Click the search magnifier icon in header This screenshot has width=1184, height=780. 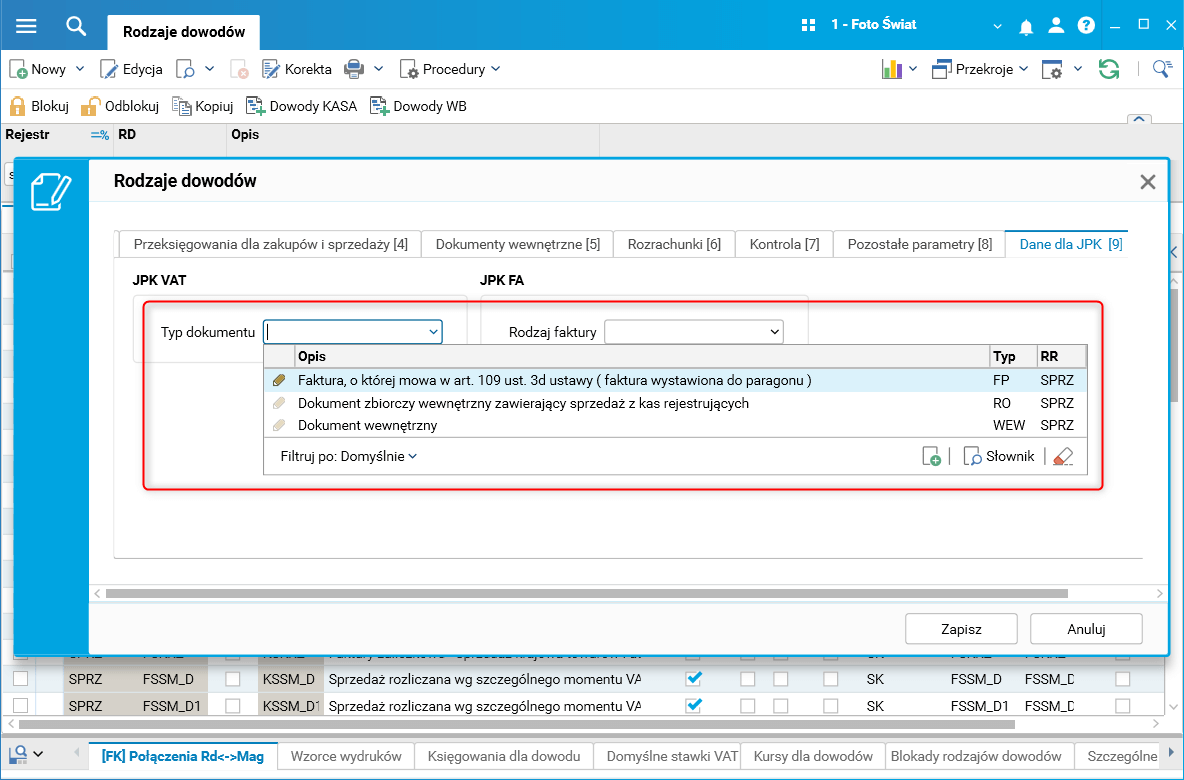tap(76, 26)
